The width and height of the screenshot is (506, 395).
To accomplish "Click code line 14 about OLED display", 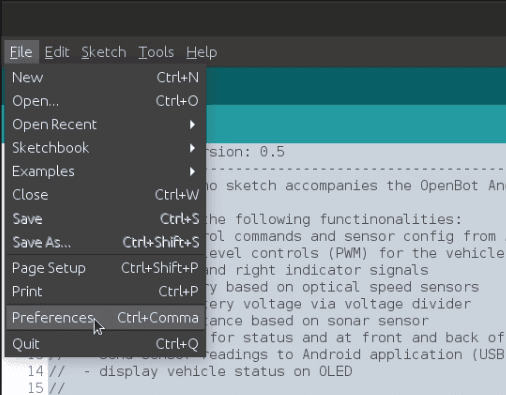I will click(200, 371).
